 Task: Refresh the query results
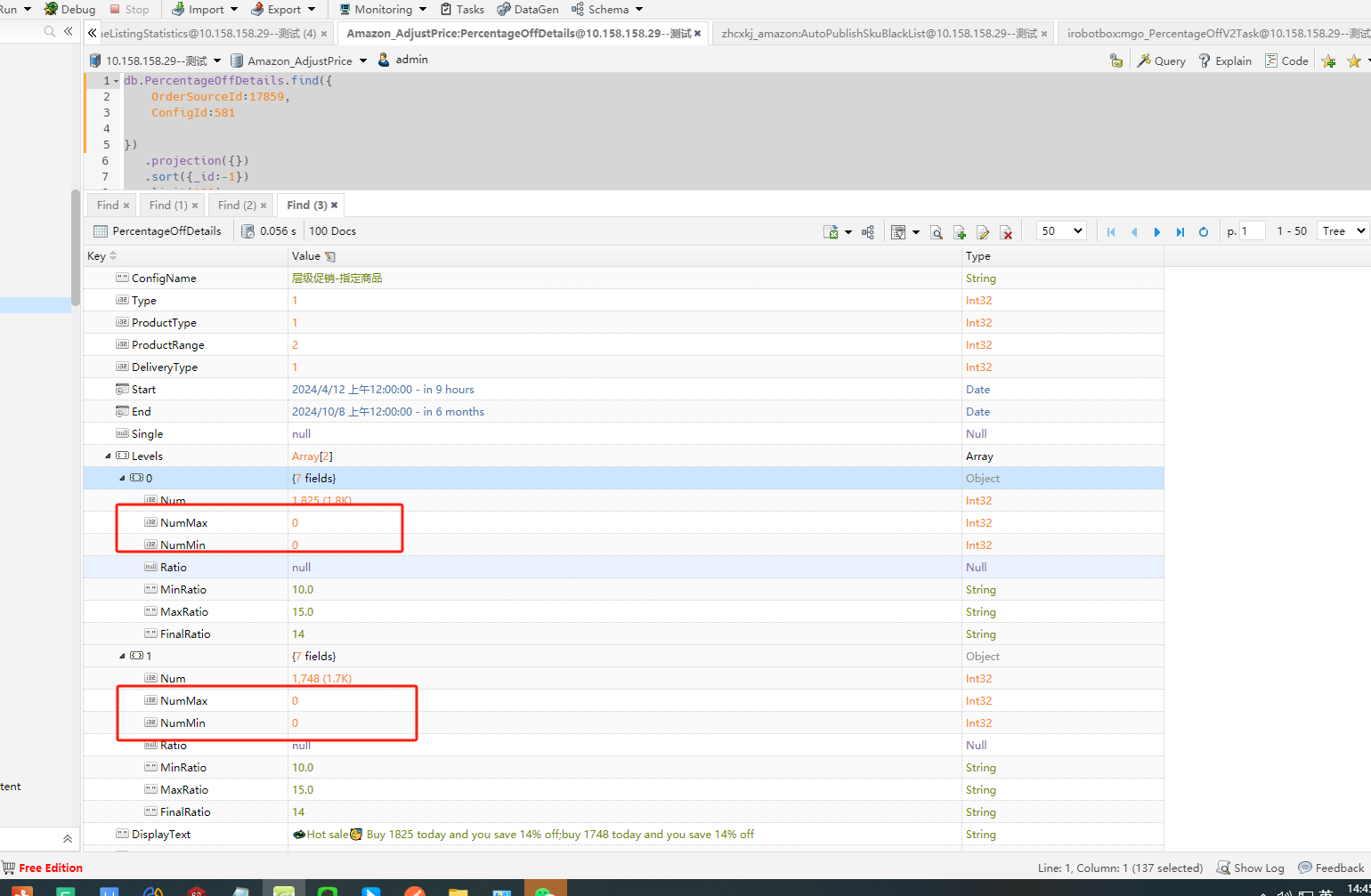tap(1204, 231)
